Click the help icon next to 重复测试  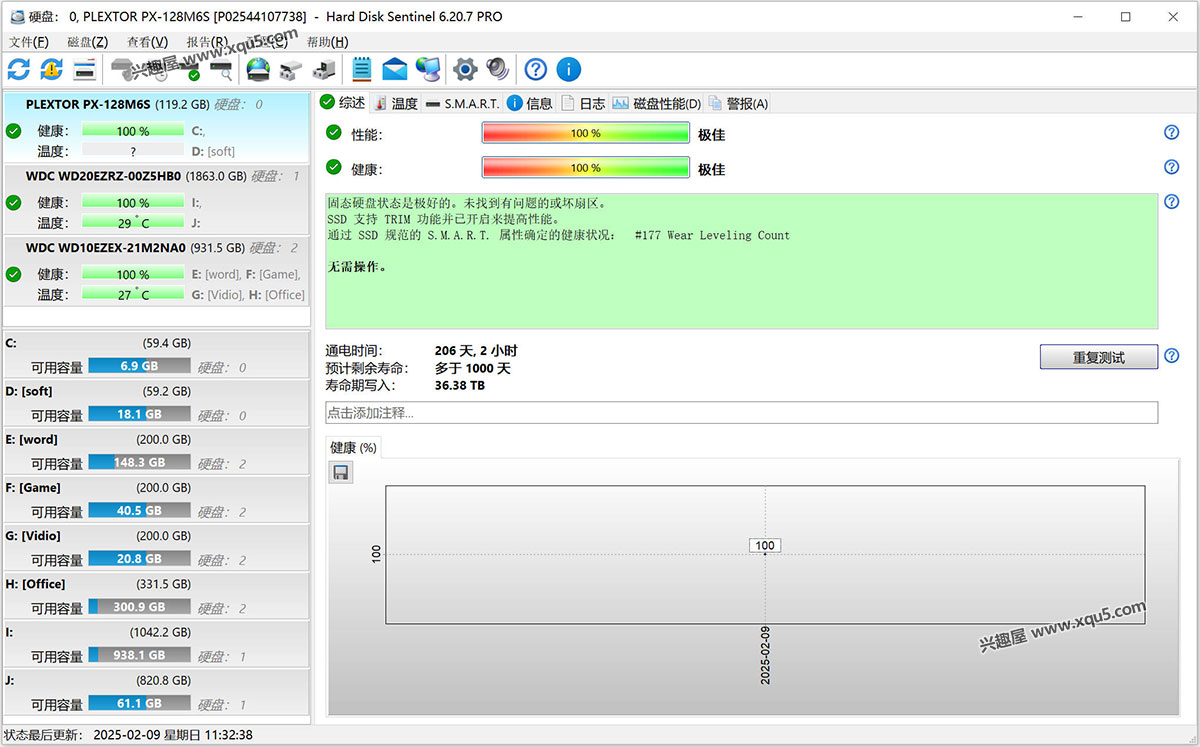pyautogui.click(x=1172, y=356)
